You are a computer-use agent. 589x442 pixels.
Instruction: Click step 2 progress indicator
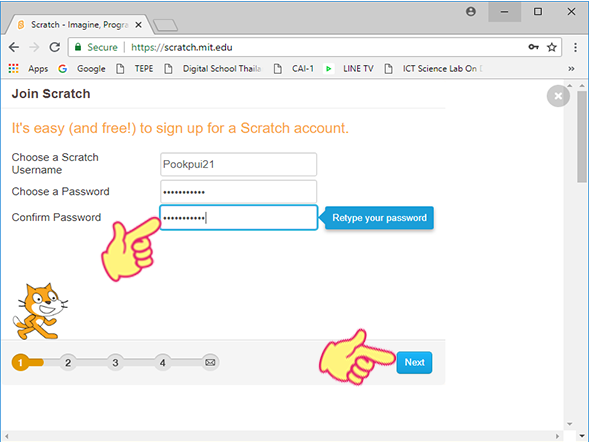point(68,362)
